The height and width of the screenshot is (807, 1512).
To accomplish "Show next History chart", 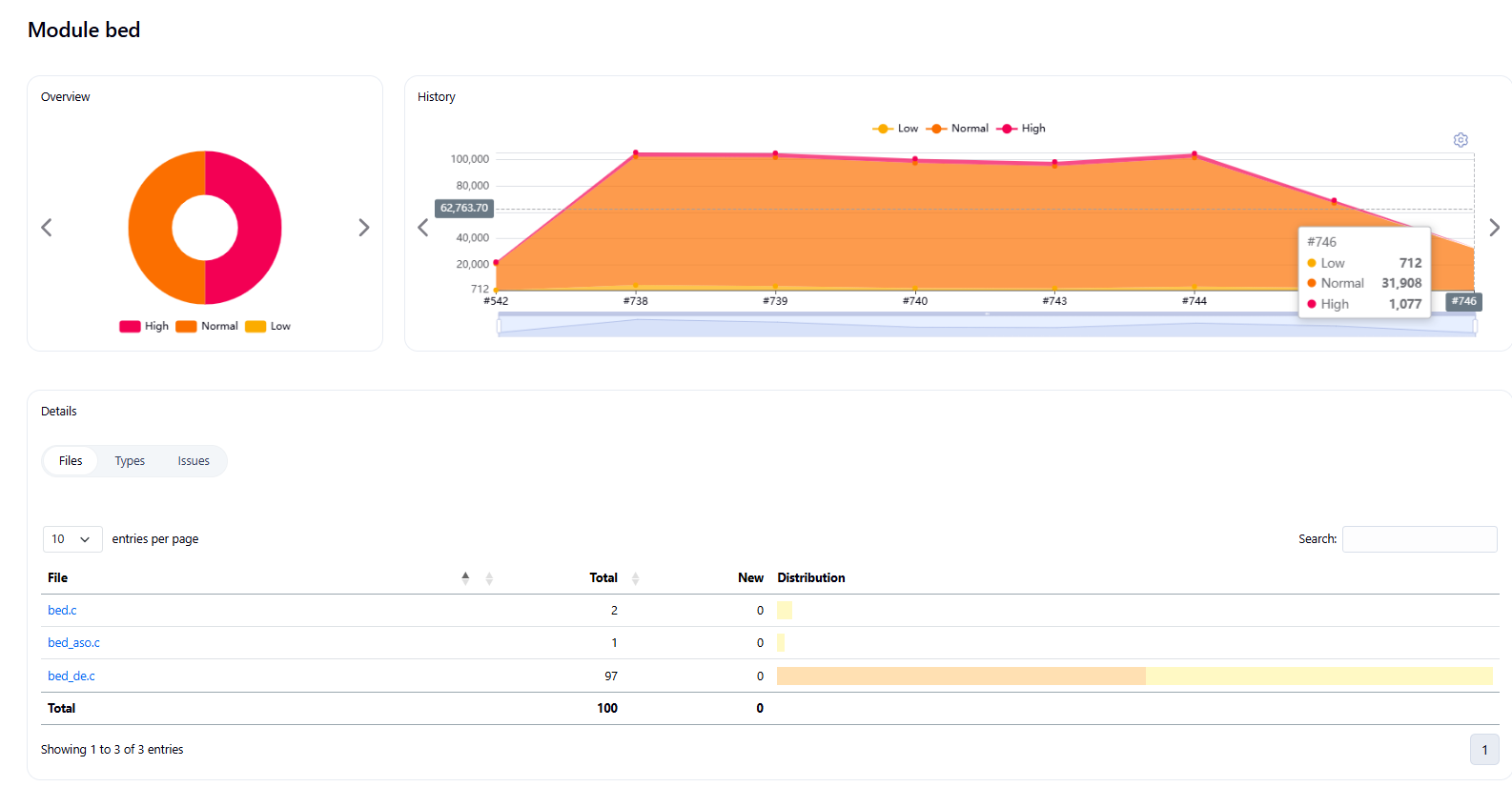I will click(1494, 228).
